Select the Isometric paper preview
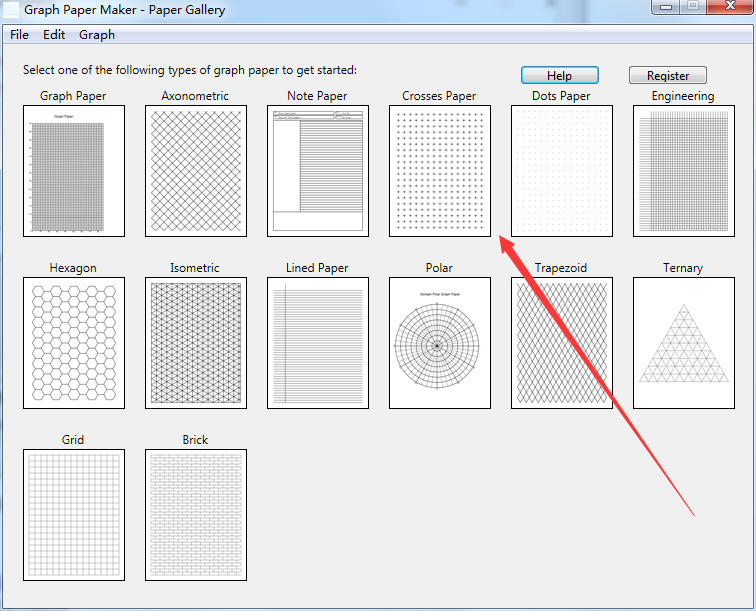 click(195, 343)
